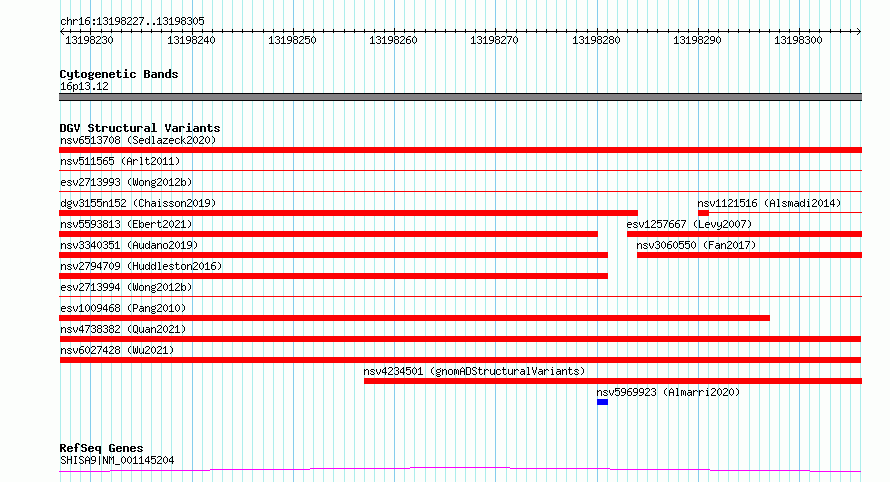Click the RefSeq Genes track heading

point(101,449)
